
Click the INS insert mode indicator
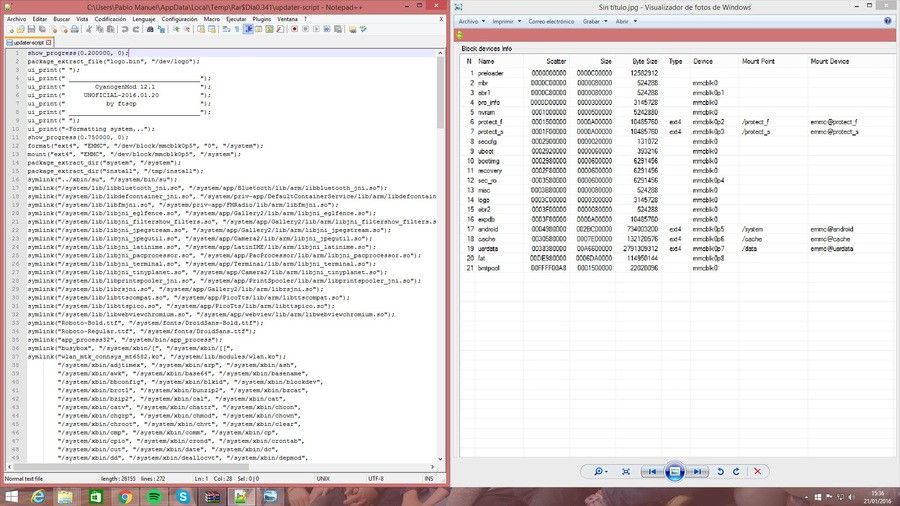[x=429, y=478]
